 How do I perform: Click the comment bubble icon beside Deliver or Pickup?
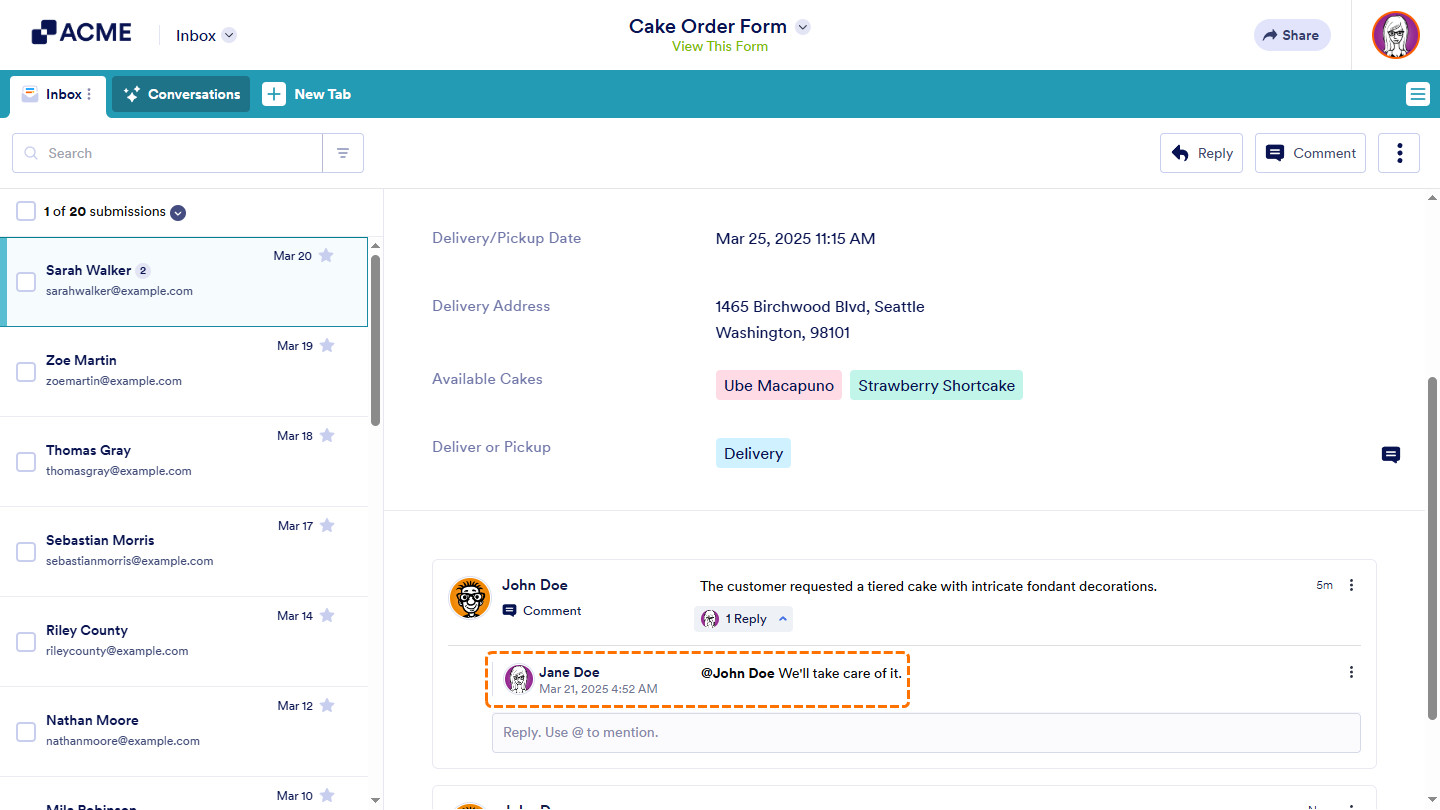tap(1390, 455)
